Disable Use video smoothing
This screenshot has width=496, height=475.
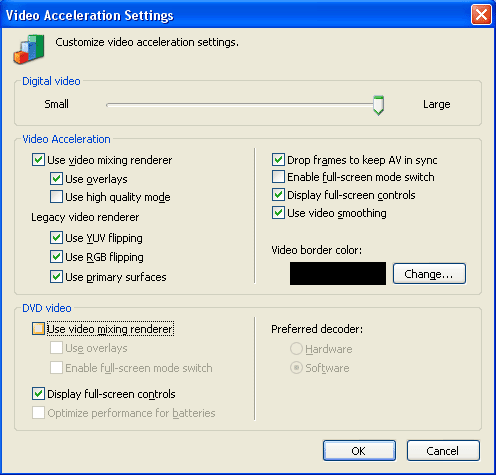pos(278,213)
